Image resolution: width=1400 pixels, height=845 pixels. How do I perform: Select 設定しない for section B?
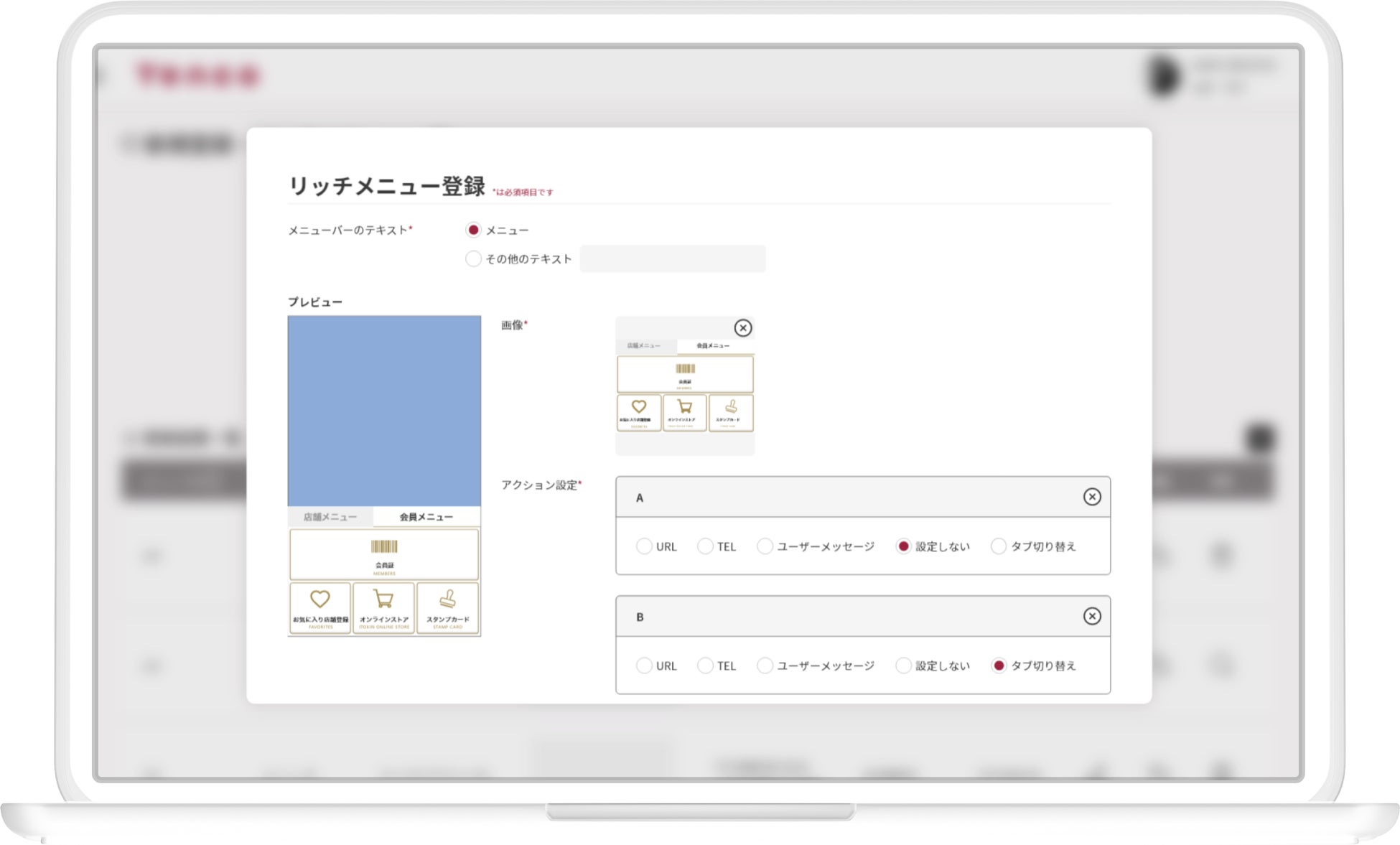pos(903,666)
